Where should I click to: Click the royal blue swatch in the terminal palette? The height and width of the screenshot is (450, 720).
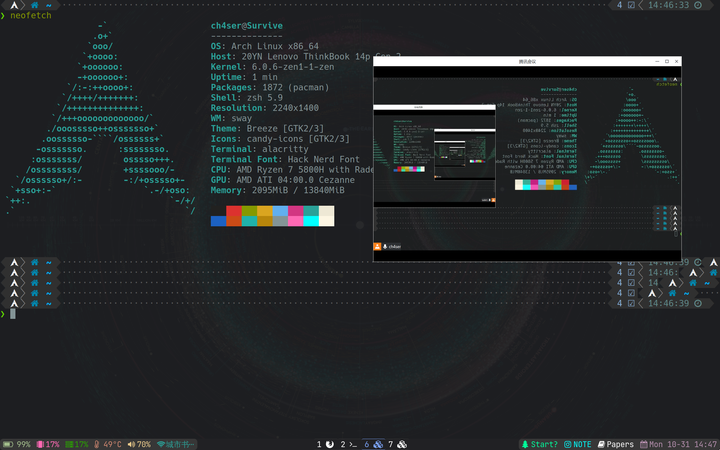pos(219,221)
